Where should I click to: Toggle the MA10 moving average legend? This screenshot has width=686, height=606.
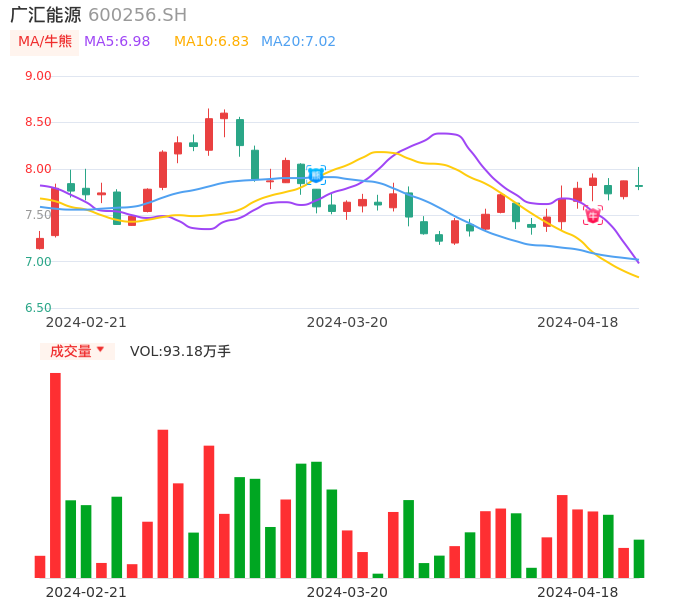211,42
